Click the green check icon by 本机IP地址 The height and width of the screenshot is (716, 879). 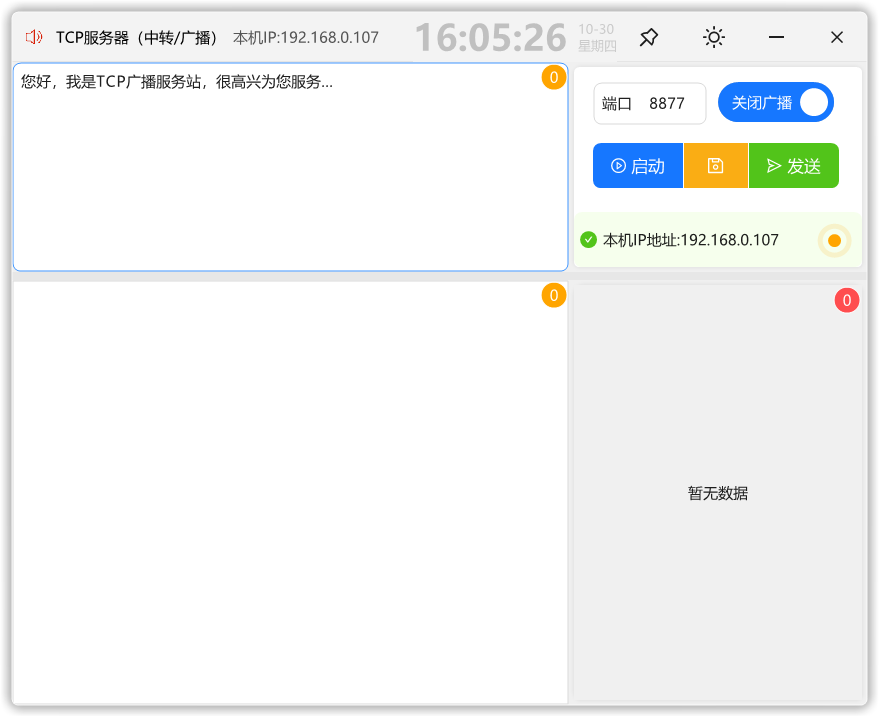coord(588,240)
